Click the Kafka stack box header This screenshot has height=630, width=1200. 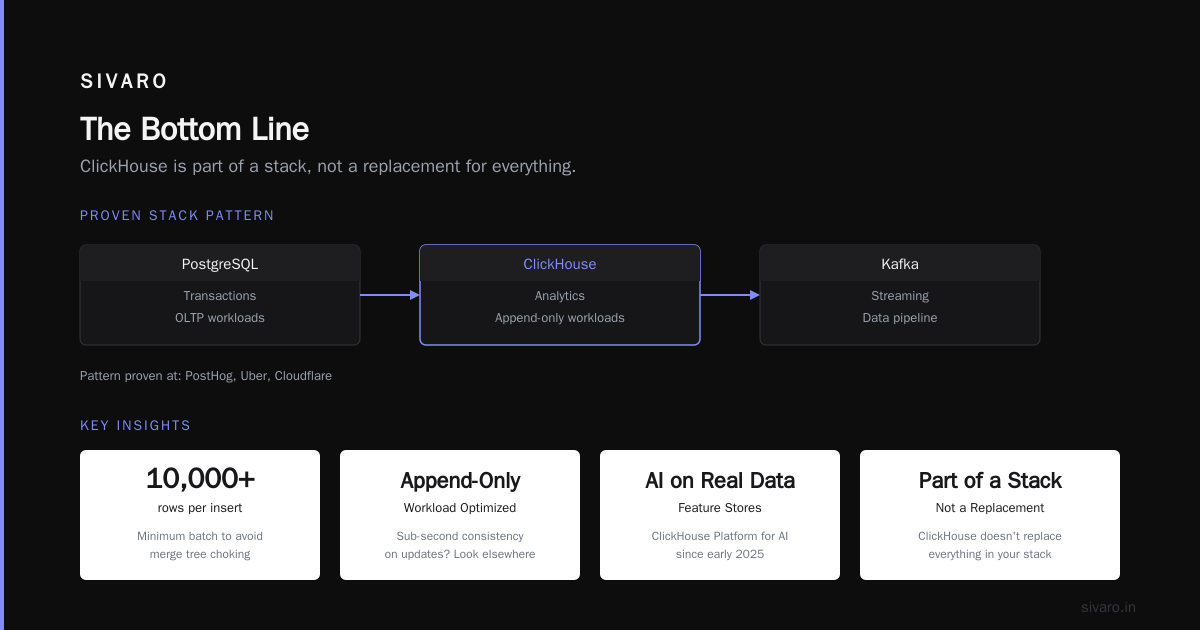900,264
